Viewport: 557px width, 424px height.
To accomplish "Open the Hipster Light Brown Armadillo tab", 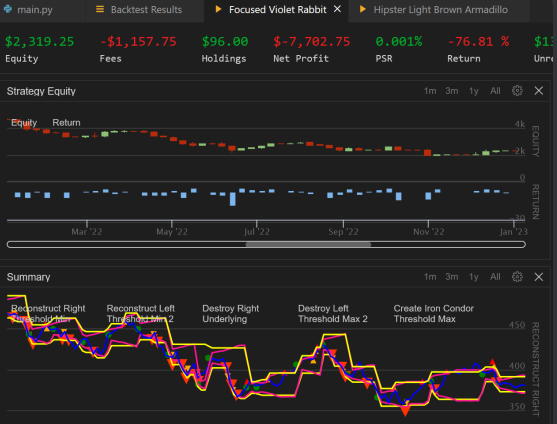I will coord(440,10).
